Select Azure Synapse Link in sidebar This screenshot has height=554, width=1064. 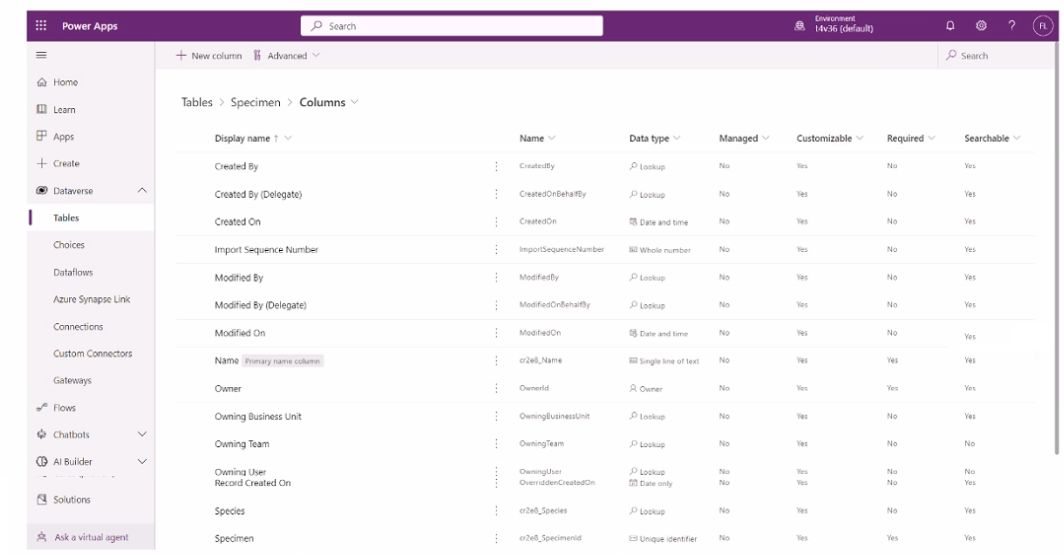click(x=91, y=299)
